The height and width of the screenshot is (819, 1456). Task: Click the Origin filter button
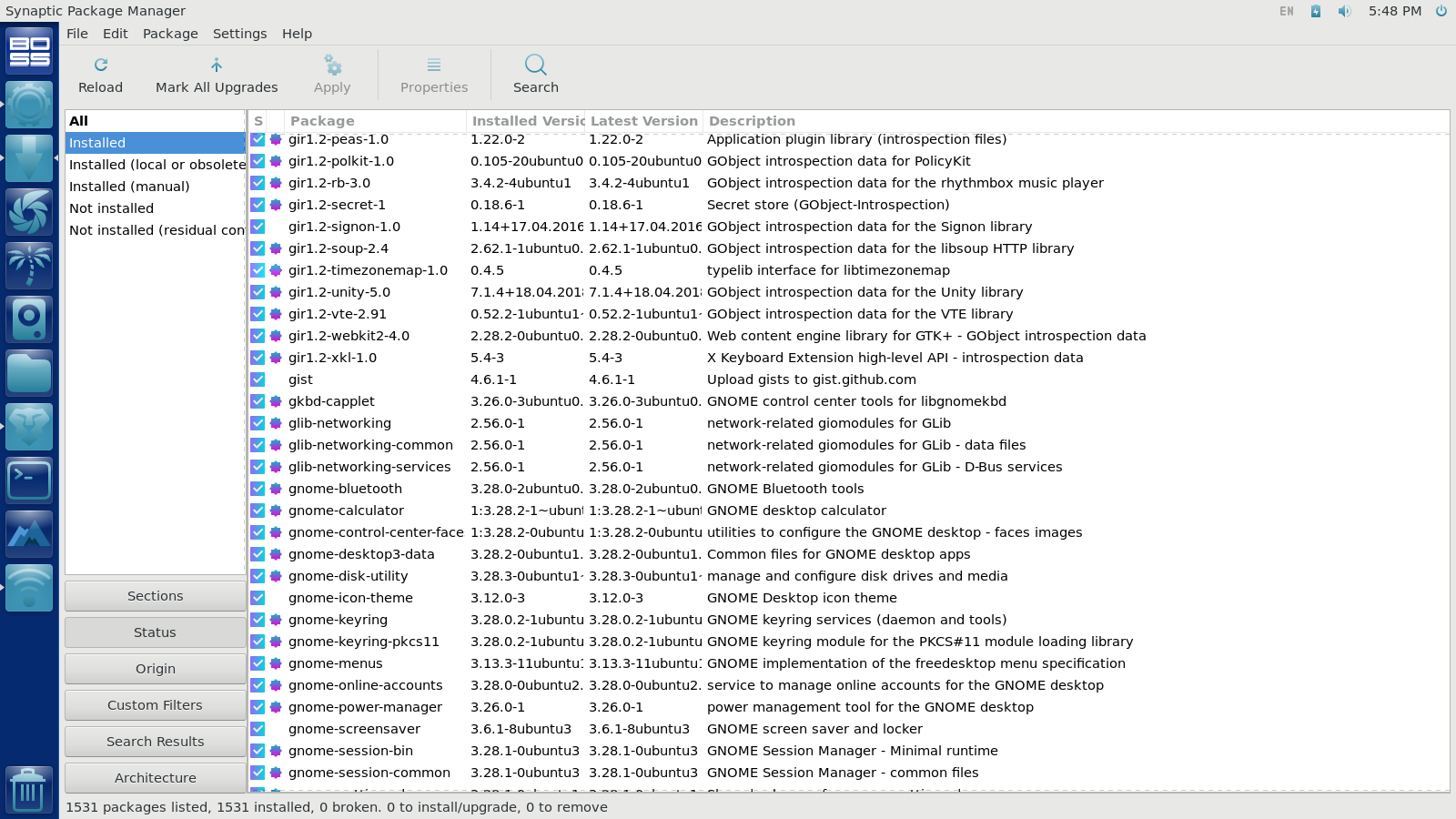155,669
